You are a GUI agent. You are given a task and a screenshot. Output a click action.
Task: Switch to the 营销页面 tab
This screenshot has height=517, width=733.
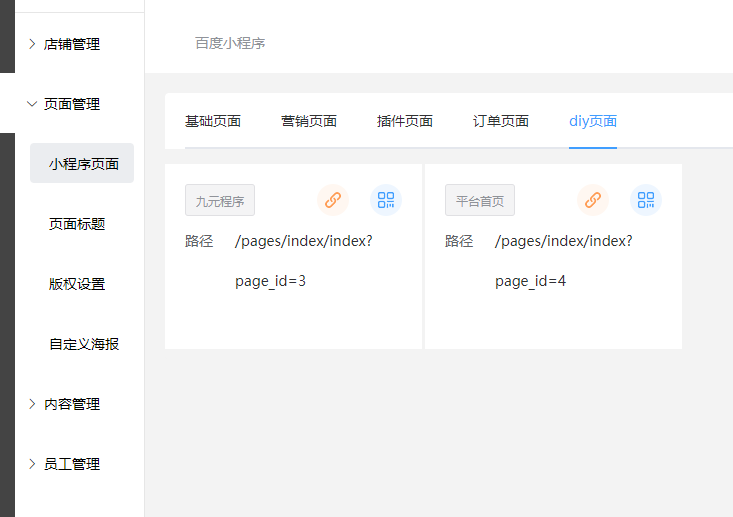309,122
